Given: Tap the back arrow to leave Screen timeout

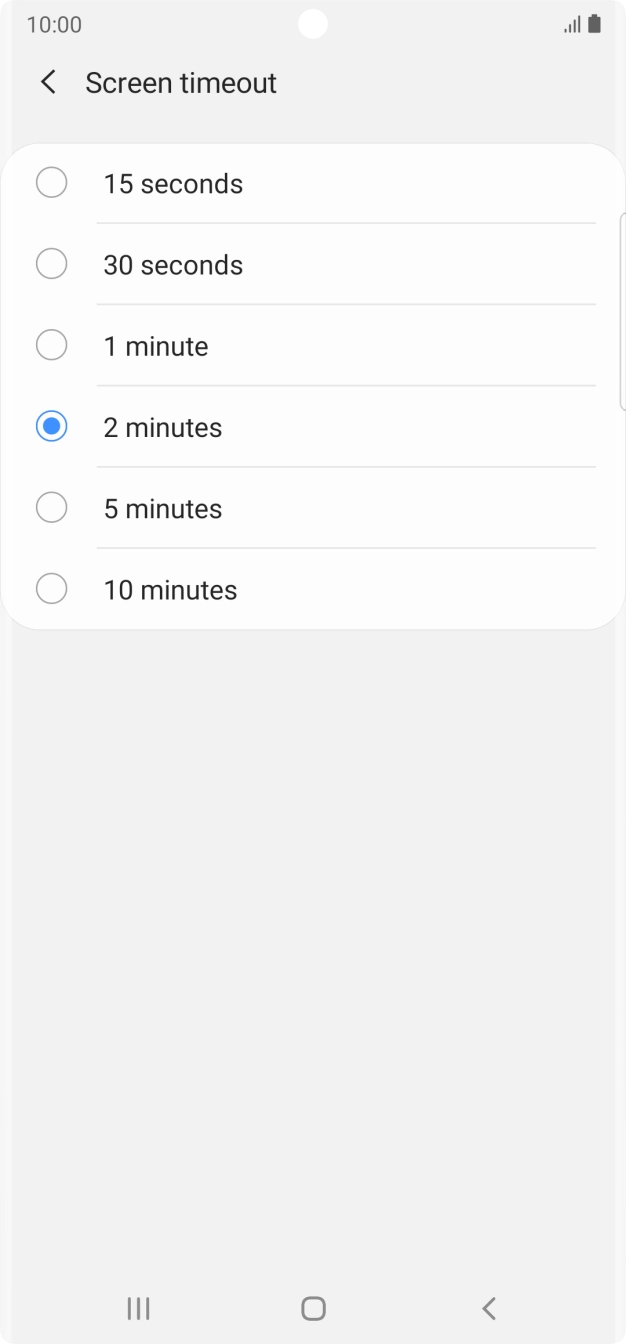Looking at the screenshot, I should 47,82.
